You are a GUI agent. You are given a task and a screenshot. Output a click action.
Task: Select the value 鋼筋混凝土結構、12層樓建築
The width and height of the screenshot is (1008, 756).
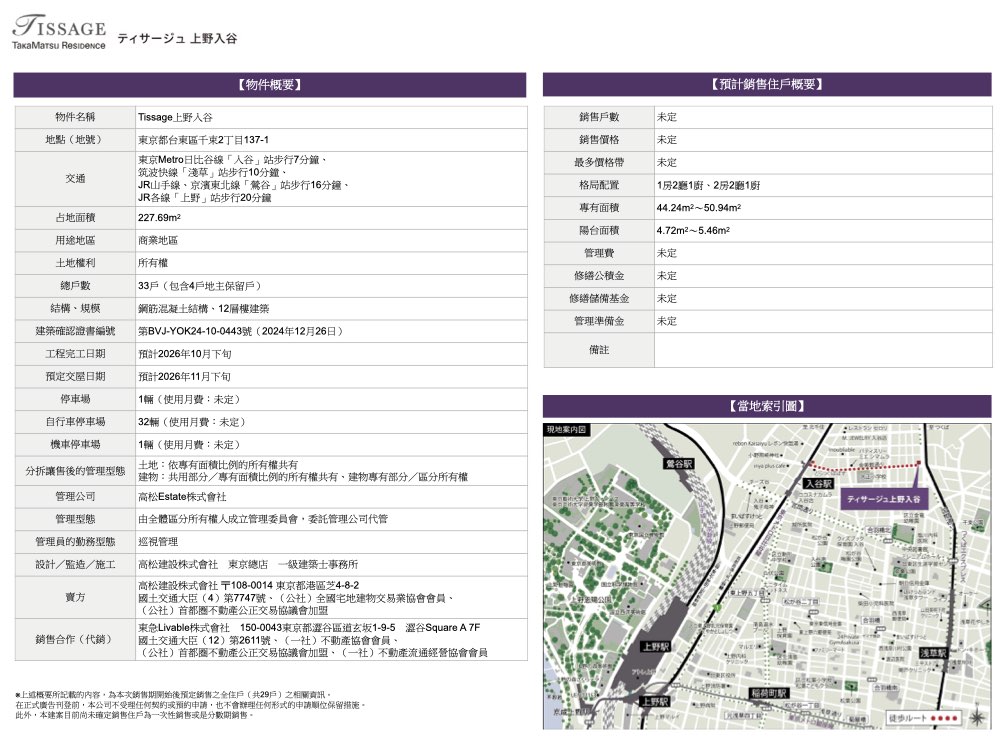pos(204,309)
